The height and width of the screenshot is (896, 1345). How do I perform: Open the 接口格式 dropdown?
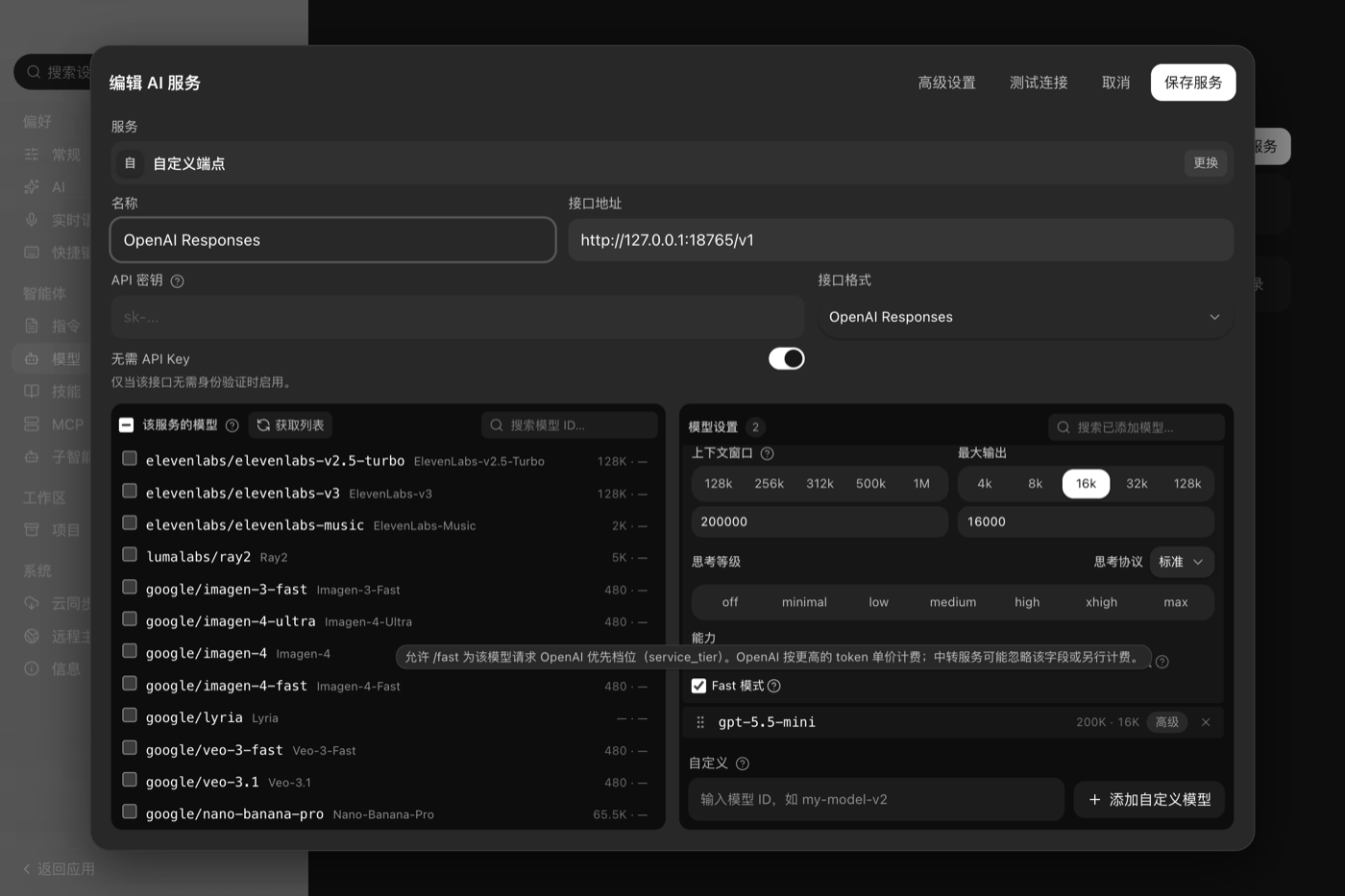[x=1025, y=317]
